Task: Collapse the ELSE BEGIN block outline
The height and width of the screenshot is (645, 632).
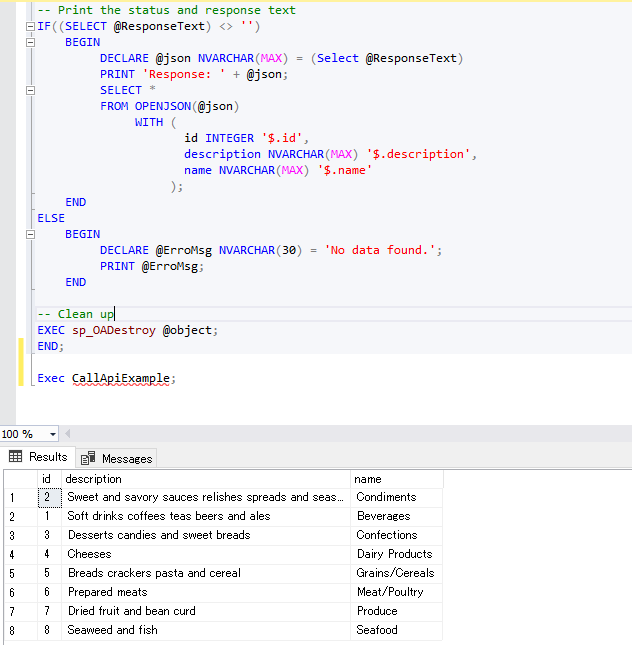Action: click(x=30, y=234)
